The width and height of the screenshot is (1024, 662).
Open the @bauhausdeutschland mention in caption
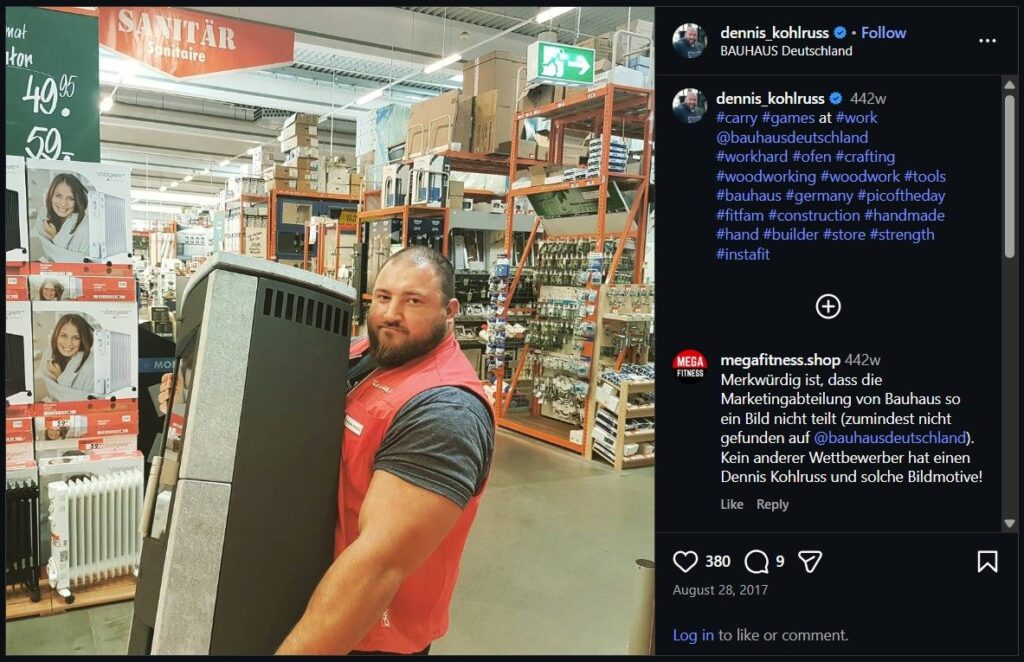click(792, 137)
